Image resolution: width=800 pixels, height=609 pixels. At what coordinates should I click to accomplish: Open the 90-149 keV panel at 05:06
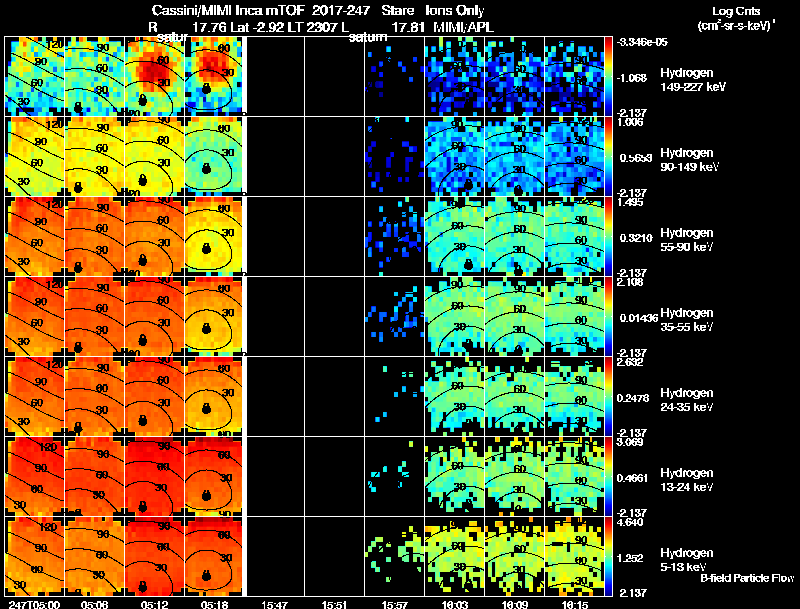point(94,156)
